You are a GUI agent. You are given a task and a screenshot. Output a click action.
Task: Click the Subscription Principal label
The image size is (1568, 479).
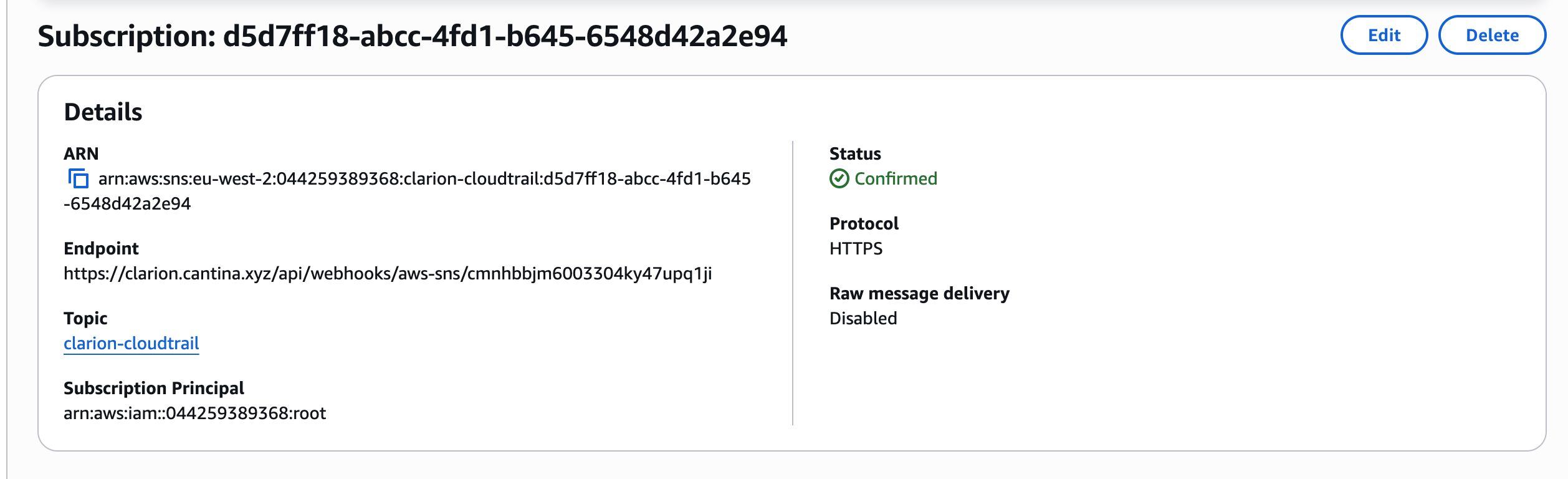(x=154, y=388)
